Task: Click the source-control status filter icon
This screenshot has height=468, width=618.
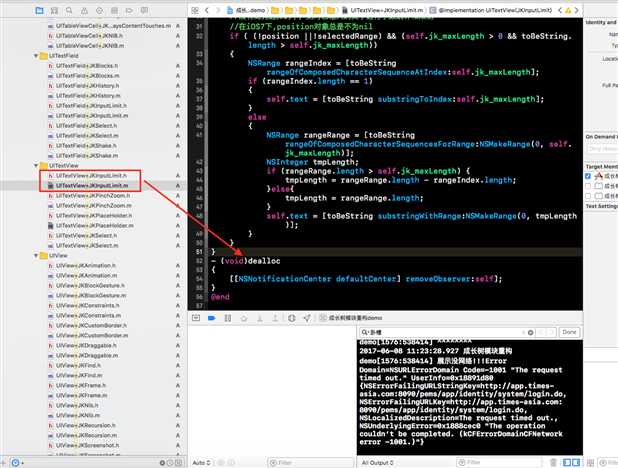Action: coord(179,463)
